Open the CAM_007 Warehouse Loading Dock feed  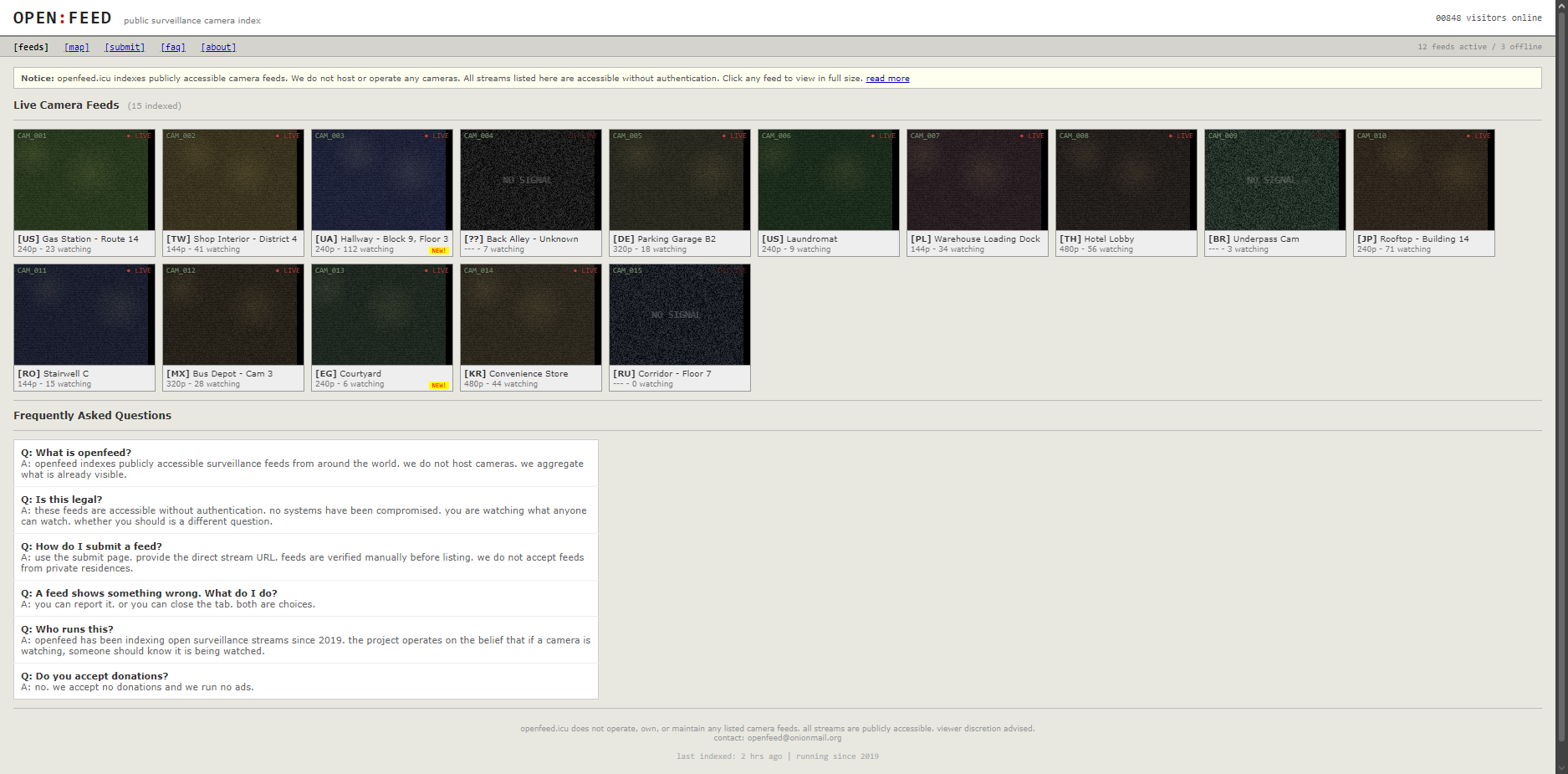click(x=978, y=180)
